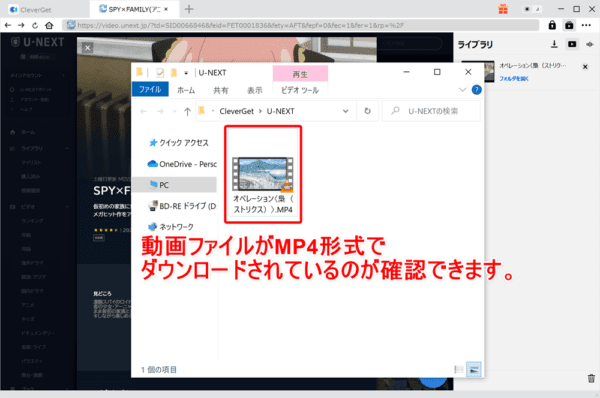Click the Explorer back arrow
Screen dimensions: 600x398
click(143, 111)
